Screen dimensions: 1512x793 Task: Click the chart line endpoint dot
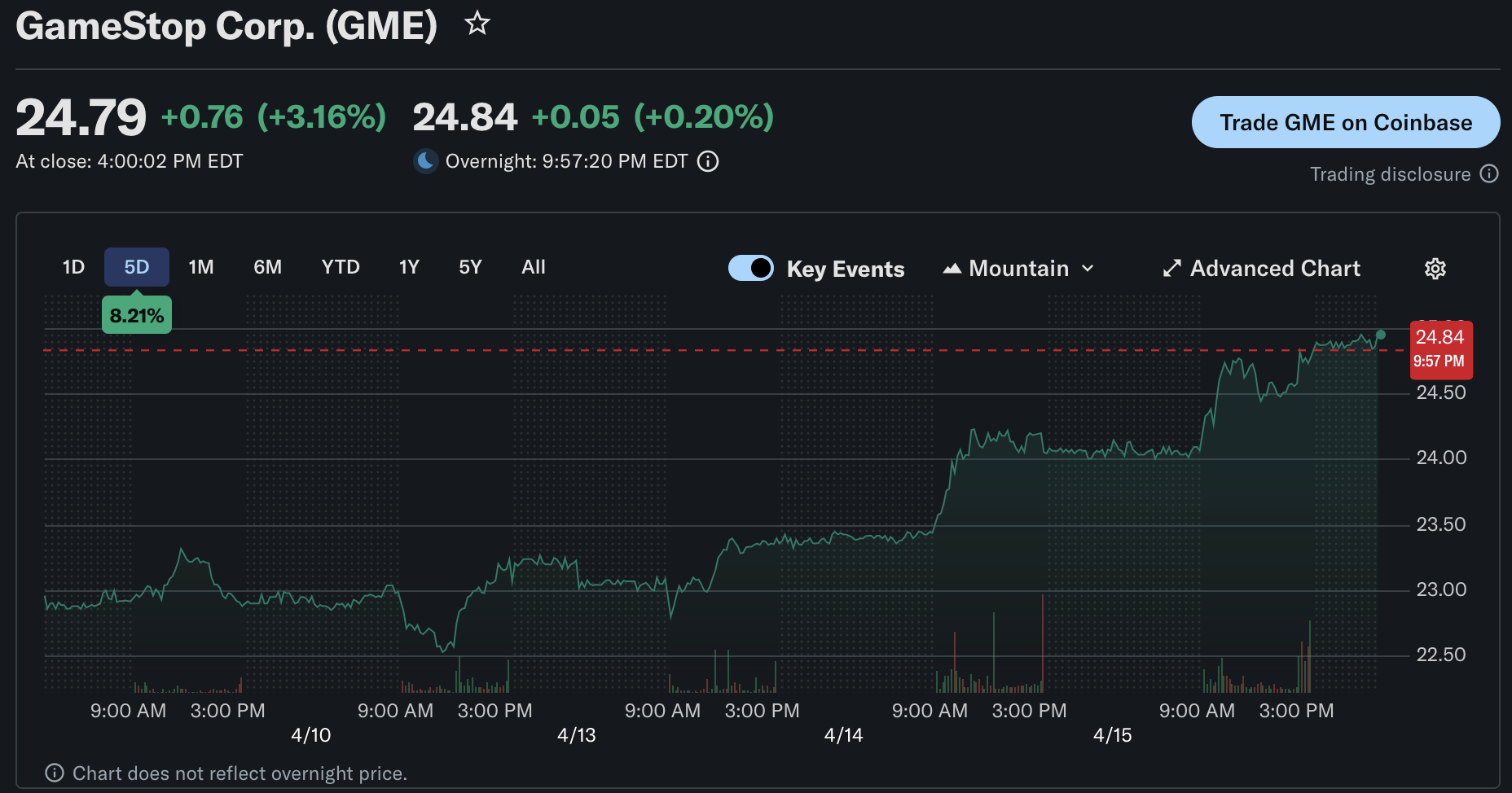pos(1380,335)
